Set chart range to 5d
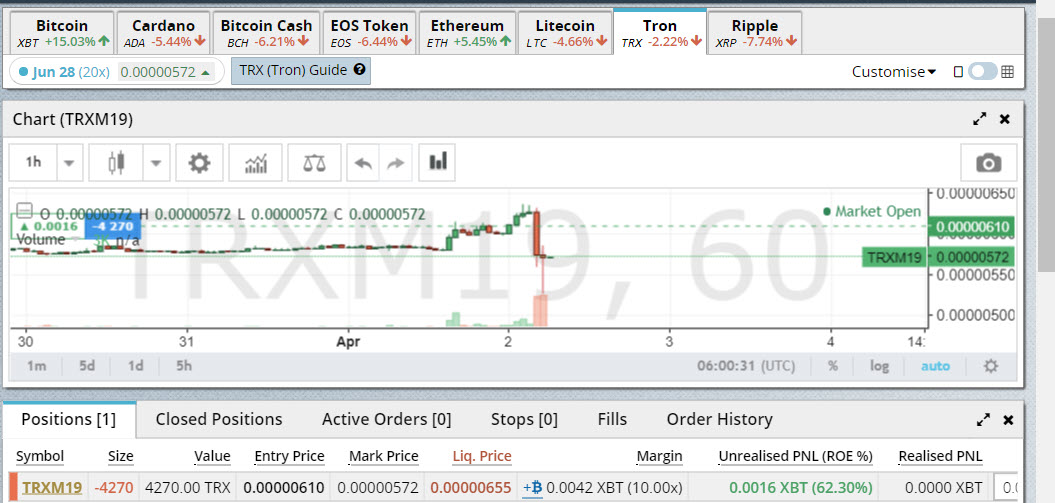 pos(86,366)
